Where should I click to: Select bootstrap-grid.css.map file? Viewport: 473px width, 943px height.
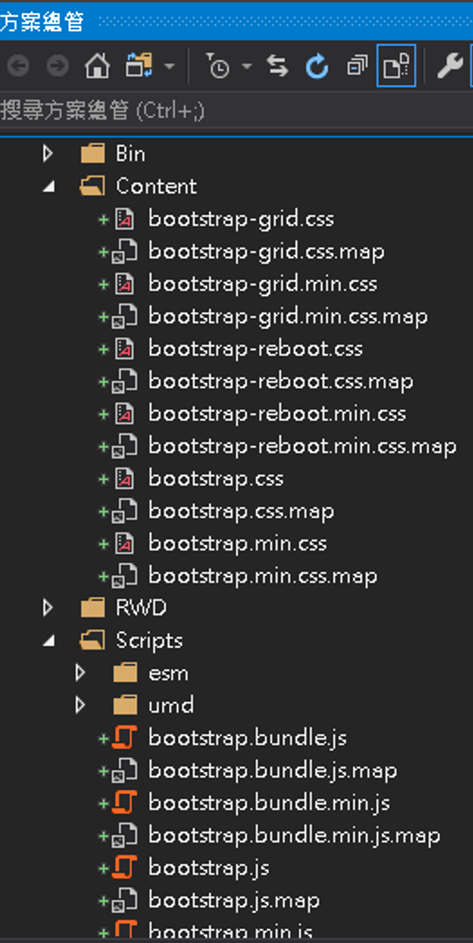click(267, 251)
